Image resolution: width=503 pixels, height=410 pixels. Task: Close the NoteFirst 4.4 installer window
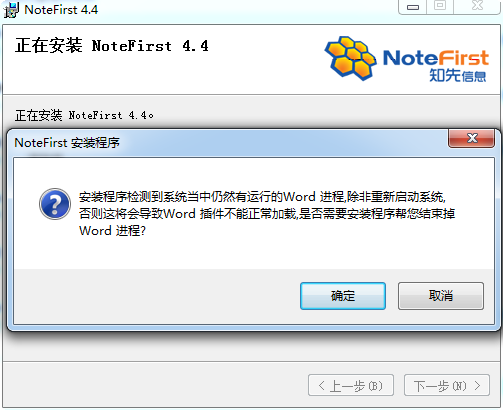coord(477,7)
